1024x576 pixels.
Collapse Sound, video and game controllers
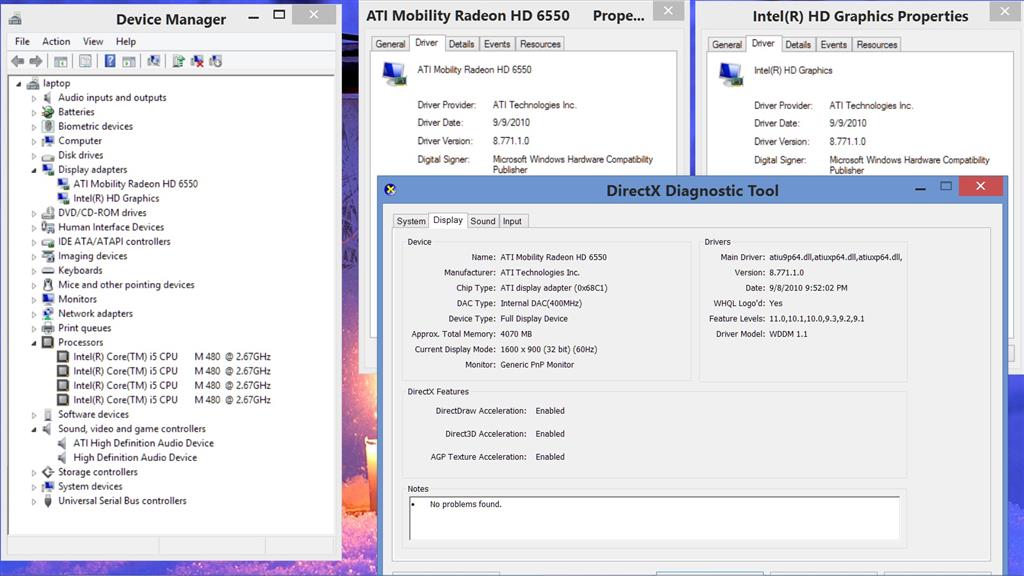point(34,429)
